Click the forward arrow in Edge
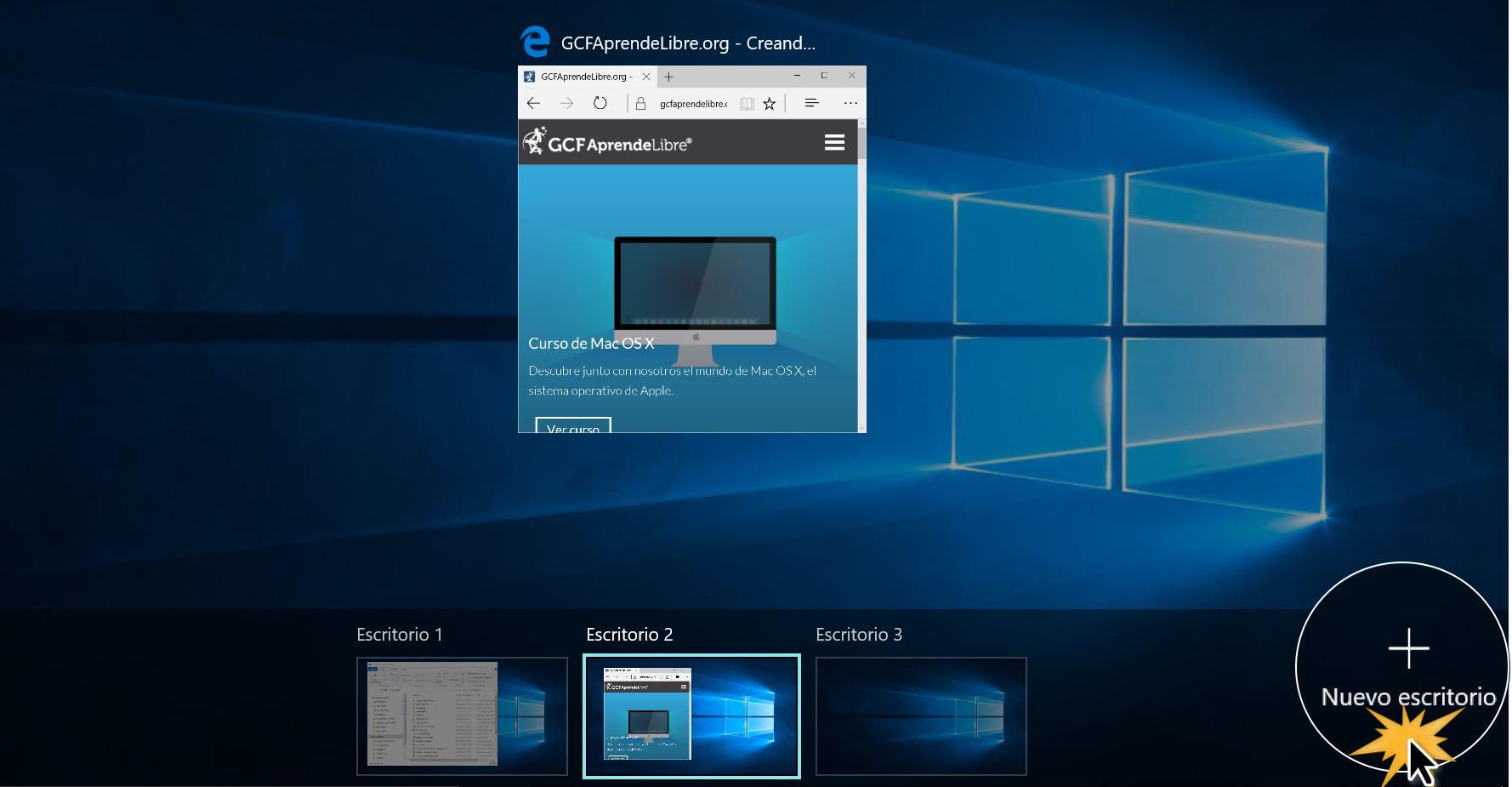 click(x=566, y=103)
